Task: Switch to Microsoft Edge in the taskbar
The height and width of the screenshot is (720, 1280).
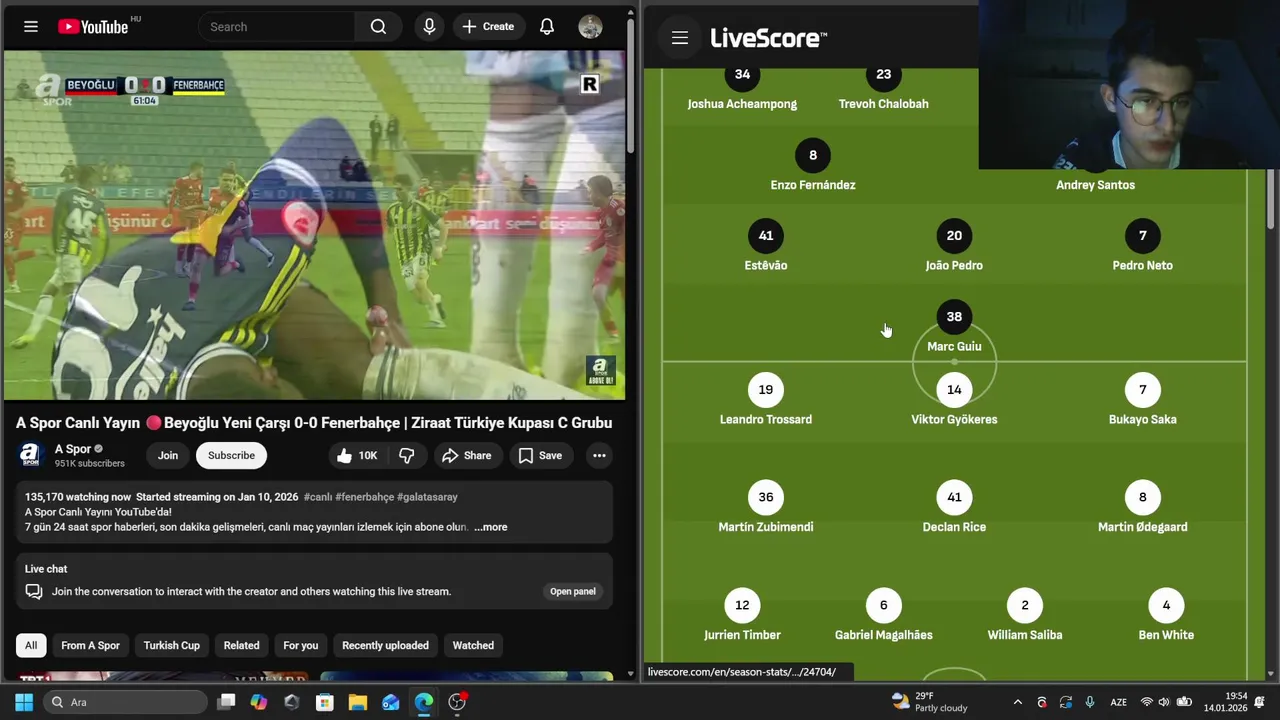Action: pos(423,702)
